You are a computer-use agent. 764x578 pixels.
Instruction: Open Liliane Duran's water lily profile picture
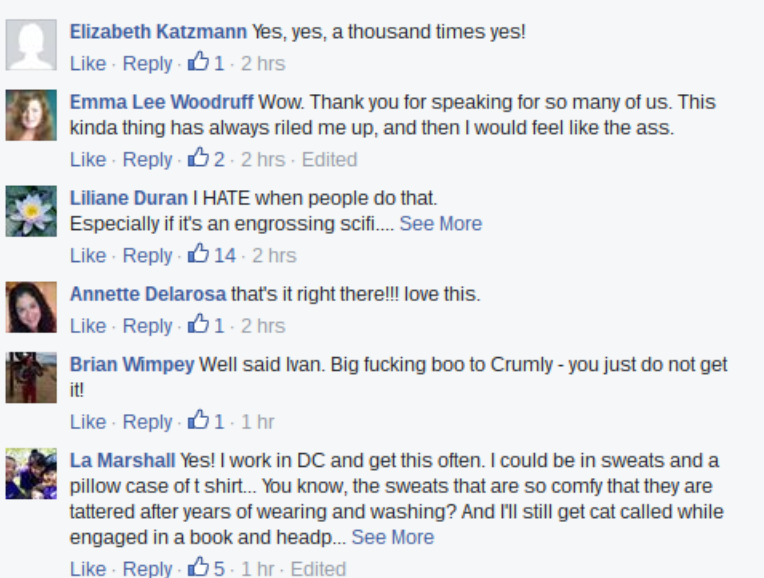click(x=31, y=211)
